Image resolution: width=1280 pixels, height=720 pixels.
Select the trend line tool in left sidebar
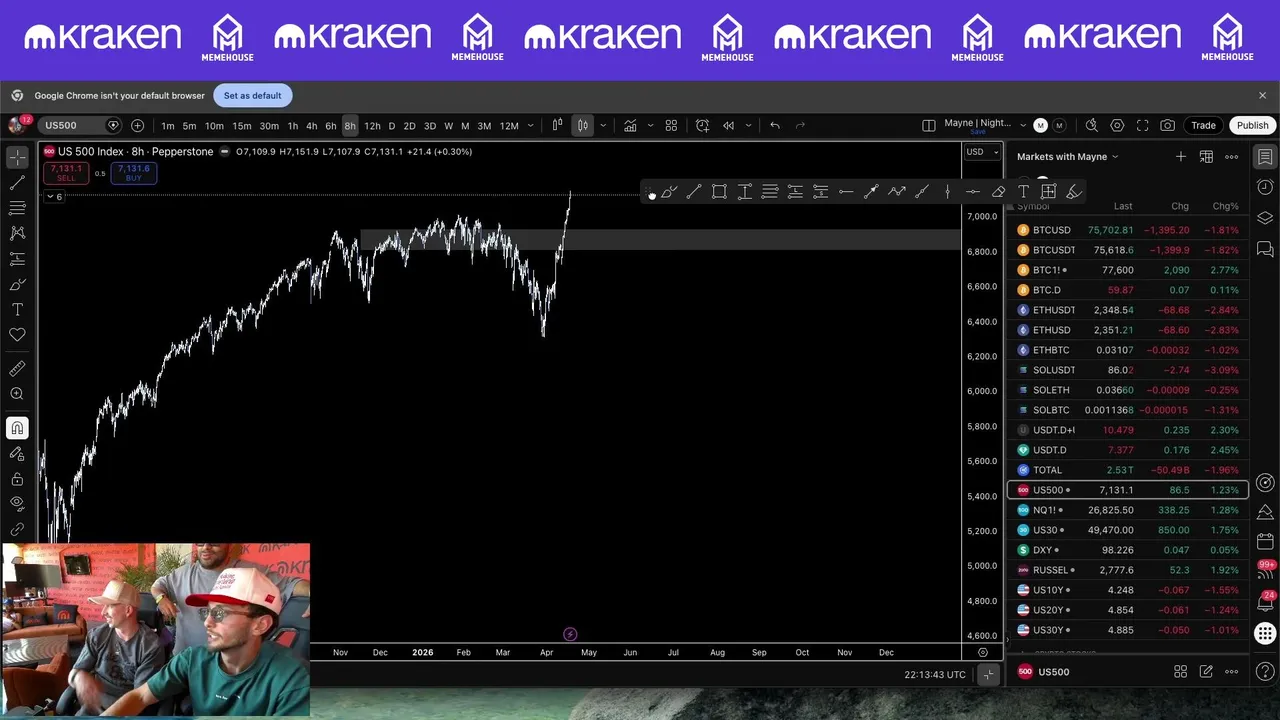(17, 183)
